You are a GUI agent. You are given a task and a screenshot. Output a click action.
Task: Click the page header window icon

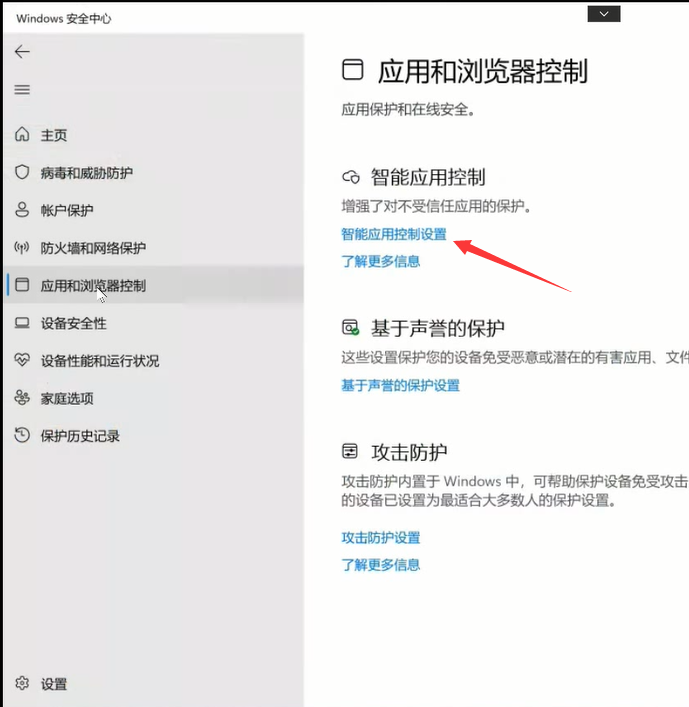pyautogui.click(x=353, y=70)
